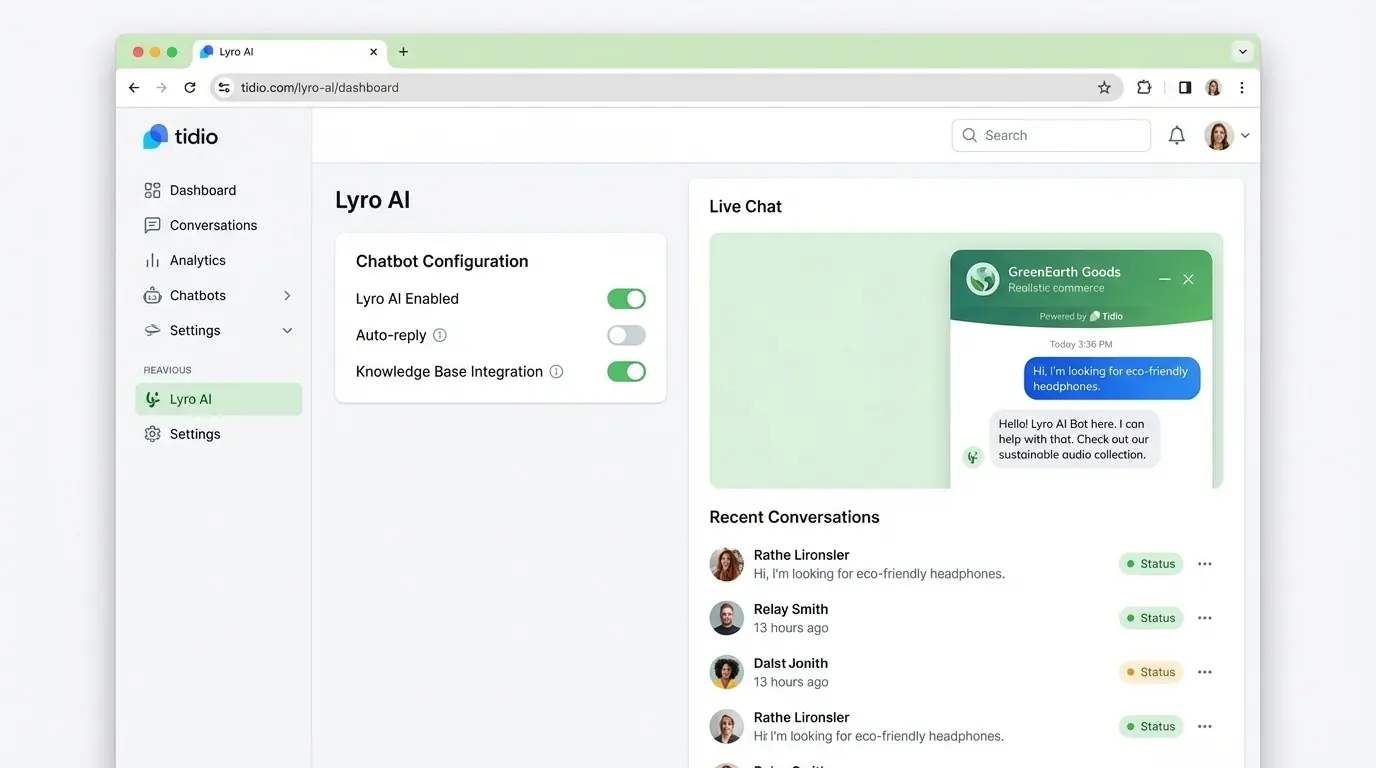Open the browser extensions puzzle icon
This screenshot has width=1376, height=768.
point(1144,88)
